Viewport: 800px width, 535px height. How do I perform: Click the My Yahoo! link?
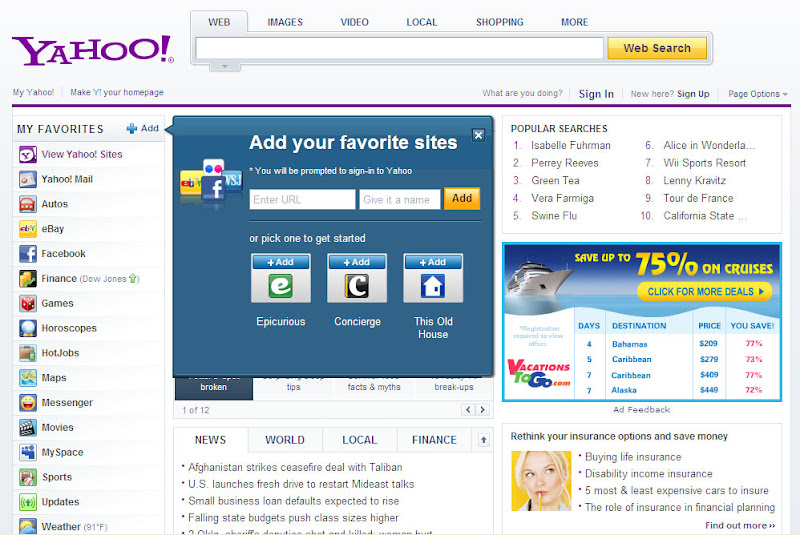(33, 92)
